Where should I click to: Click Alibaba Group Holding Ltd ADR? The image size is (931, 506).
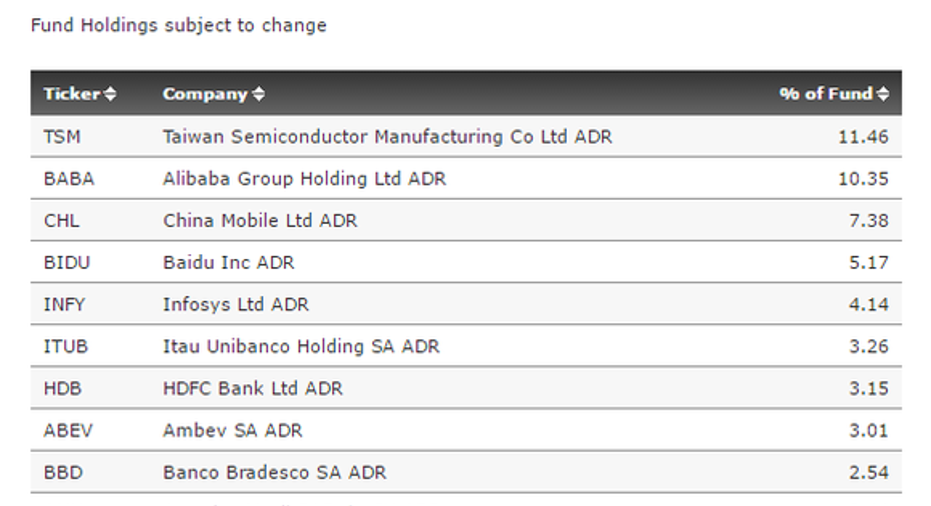(304, 179)
